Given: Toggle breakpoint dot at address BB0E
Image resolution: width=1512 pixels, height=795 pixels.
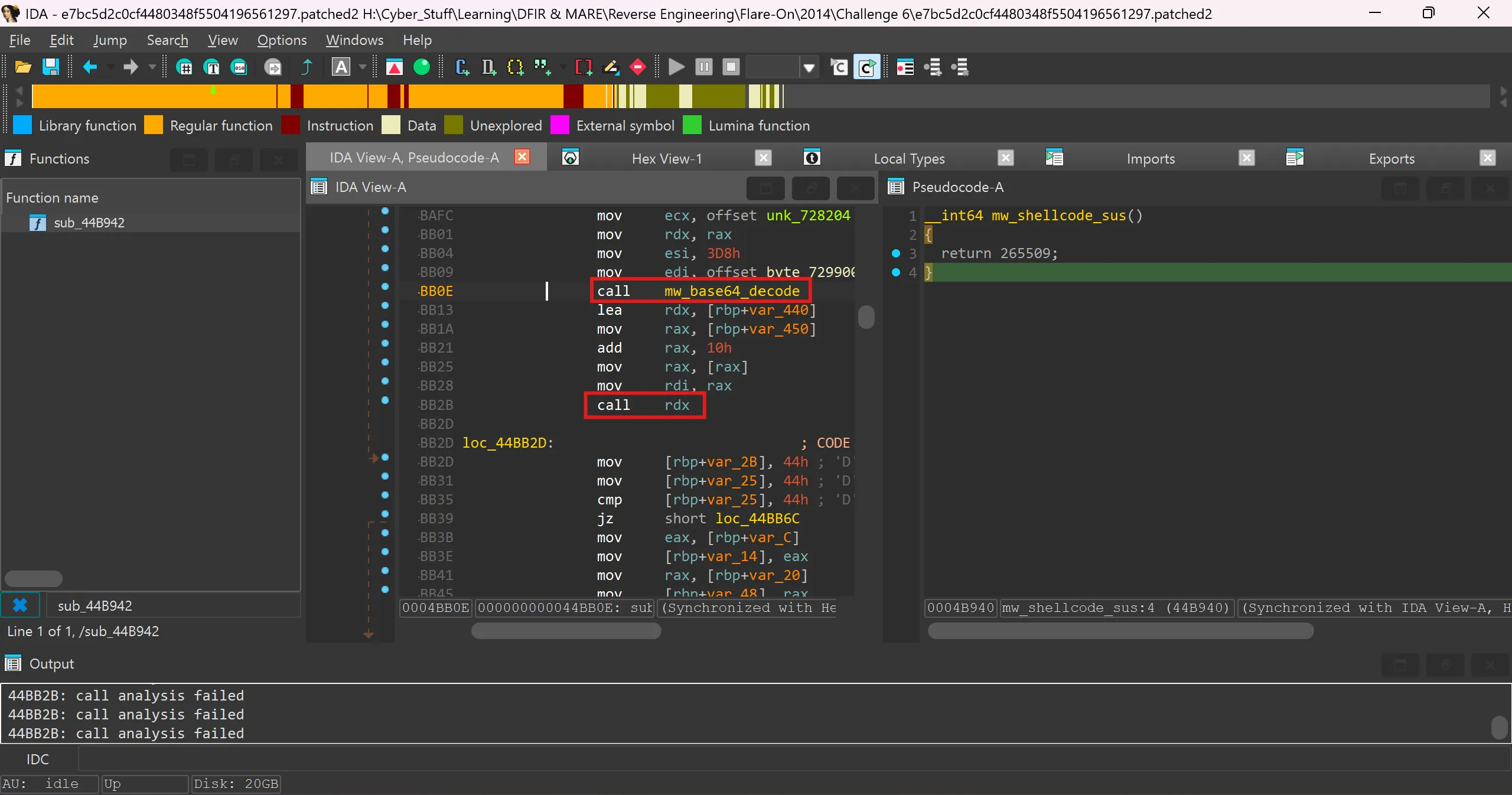Looking at the screenshot, I should point(385,287).
